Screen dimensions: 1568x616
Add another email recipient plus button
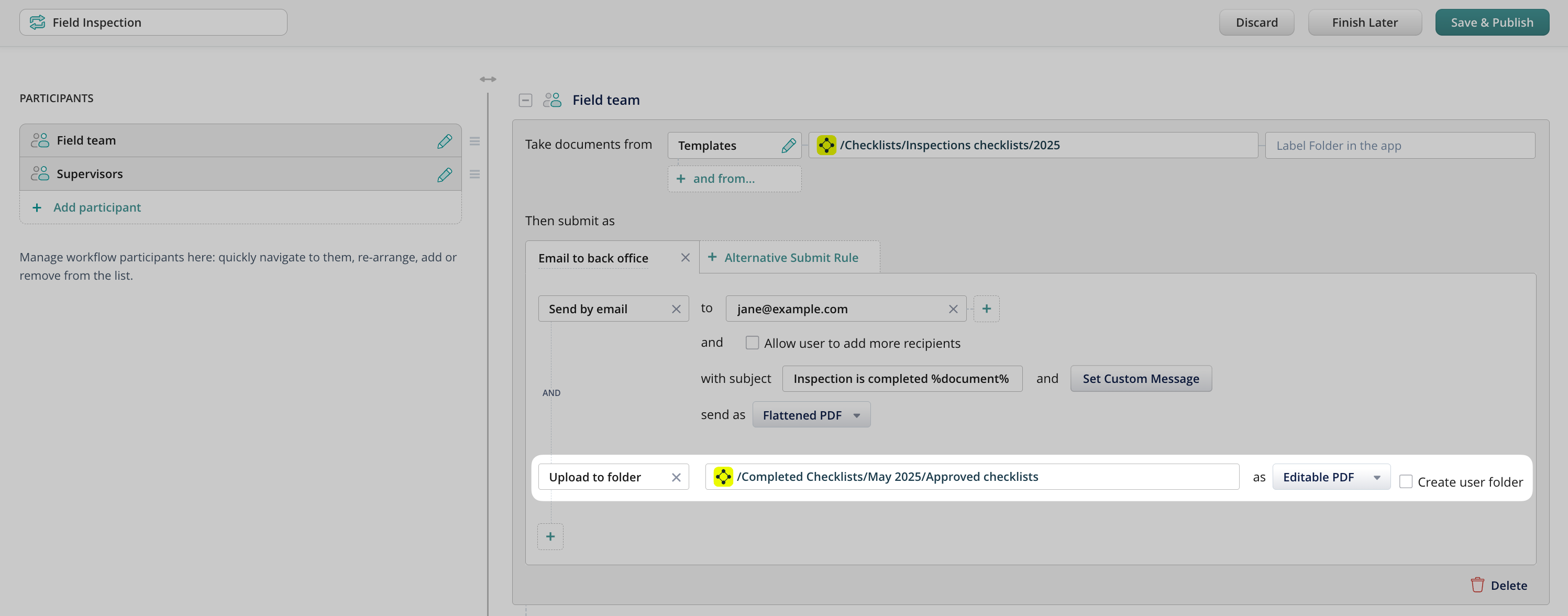(986, 309)
